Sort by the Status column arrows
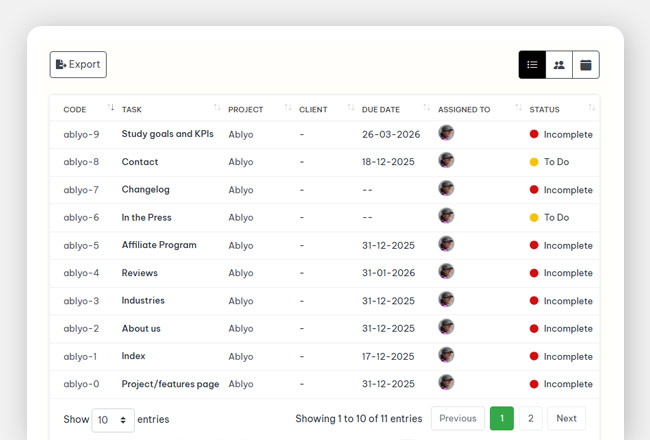The width and height of the screenshot is (650, 440). [x=592, y=108]
